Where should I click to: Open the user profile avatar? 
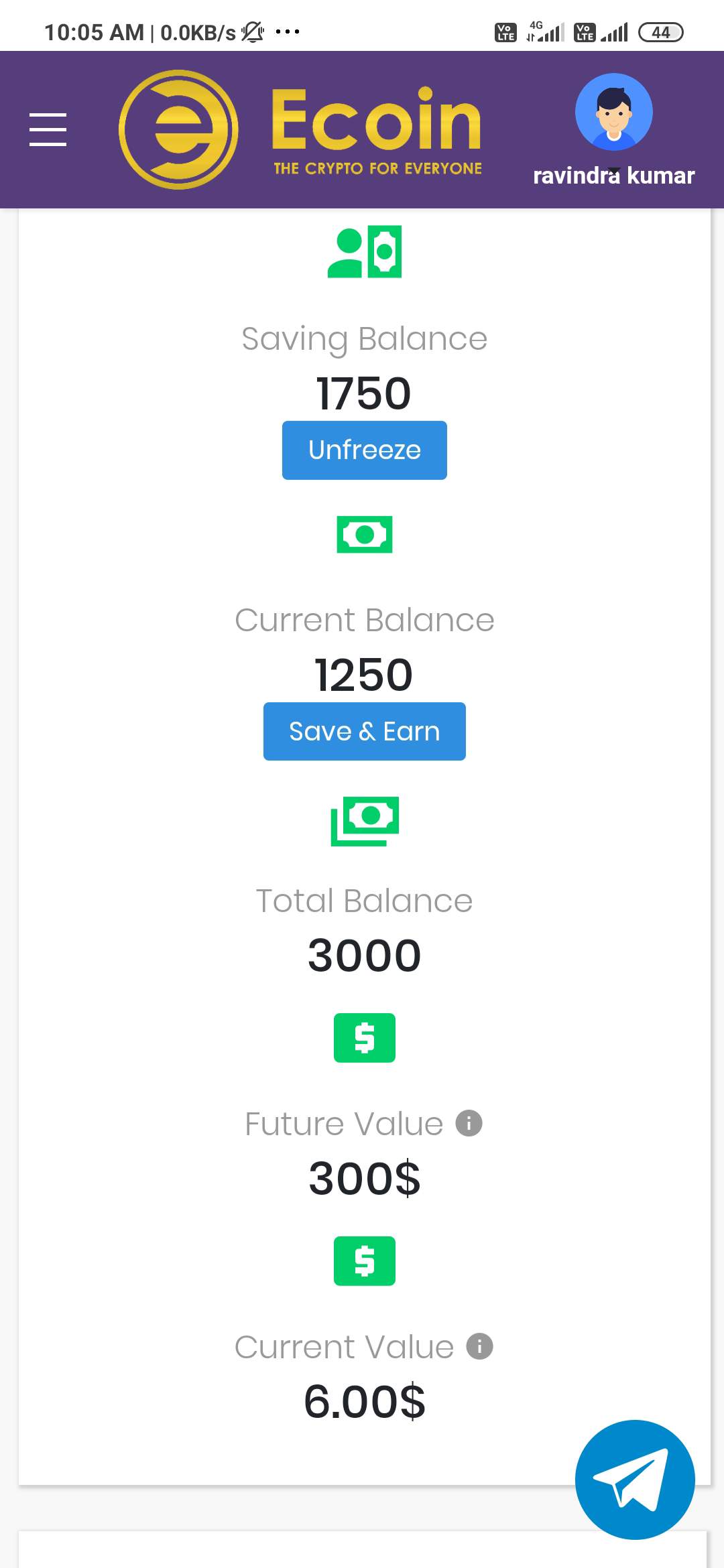tap(613, 112)
